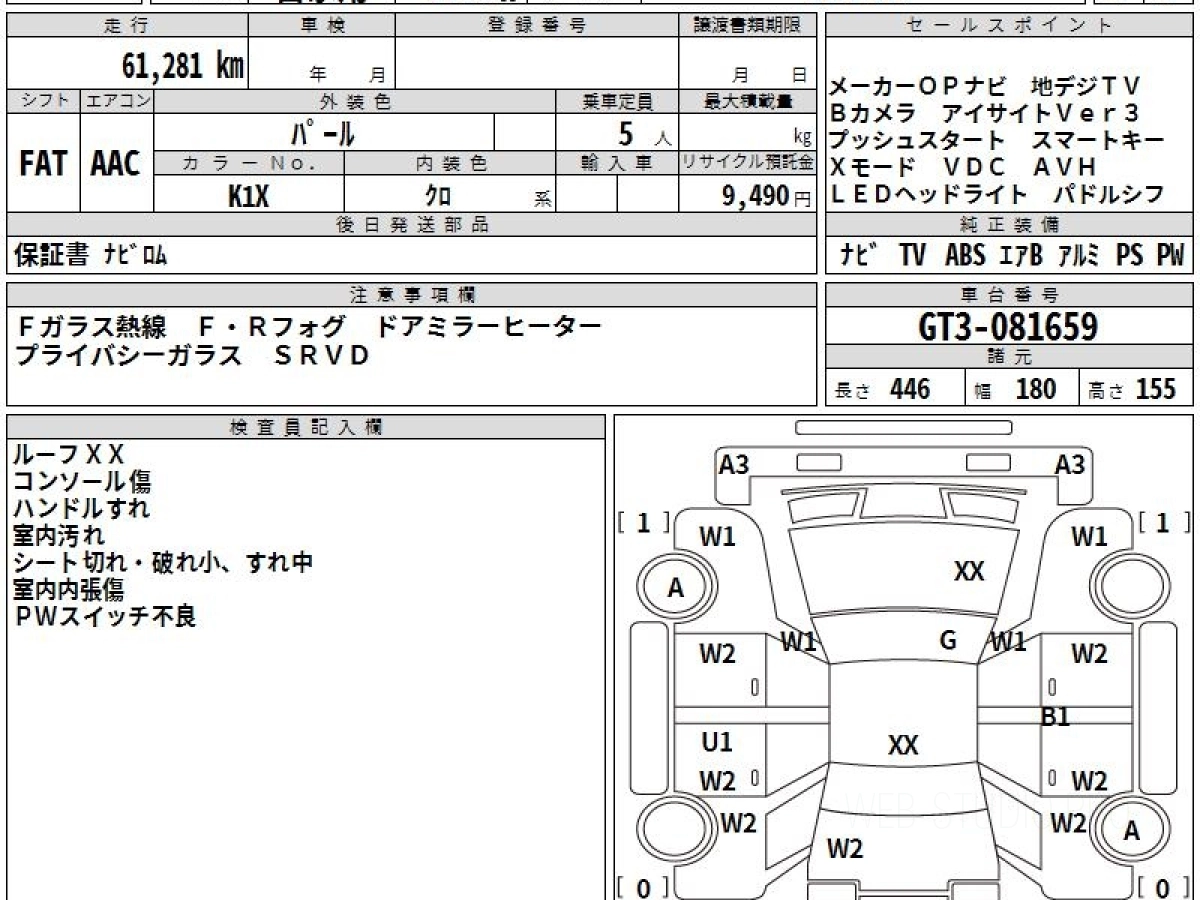Select the セールスポイント heading
The width and height of the screenshot is (1200, 900).
tap(1009, 26)
